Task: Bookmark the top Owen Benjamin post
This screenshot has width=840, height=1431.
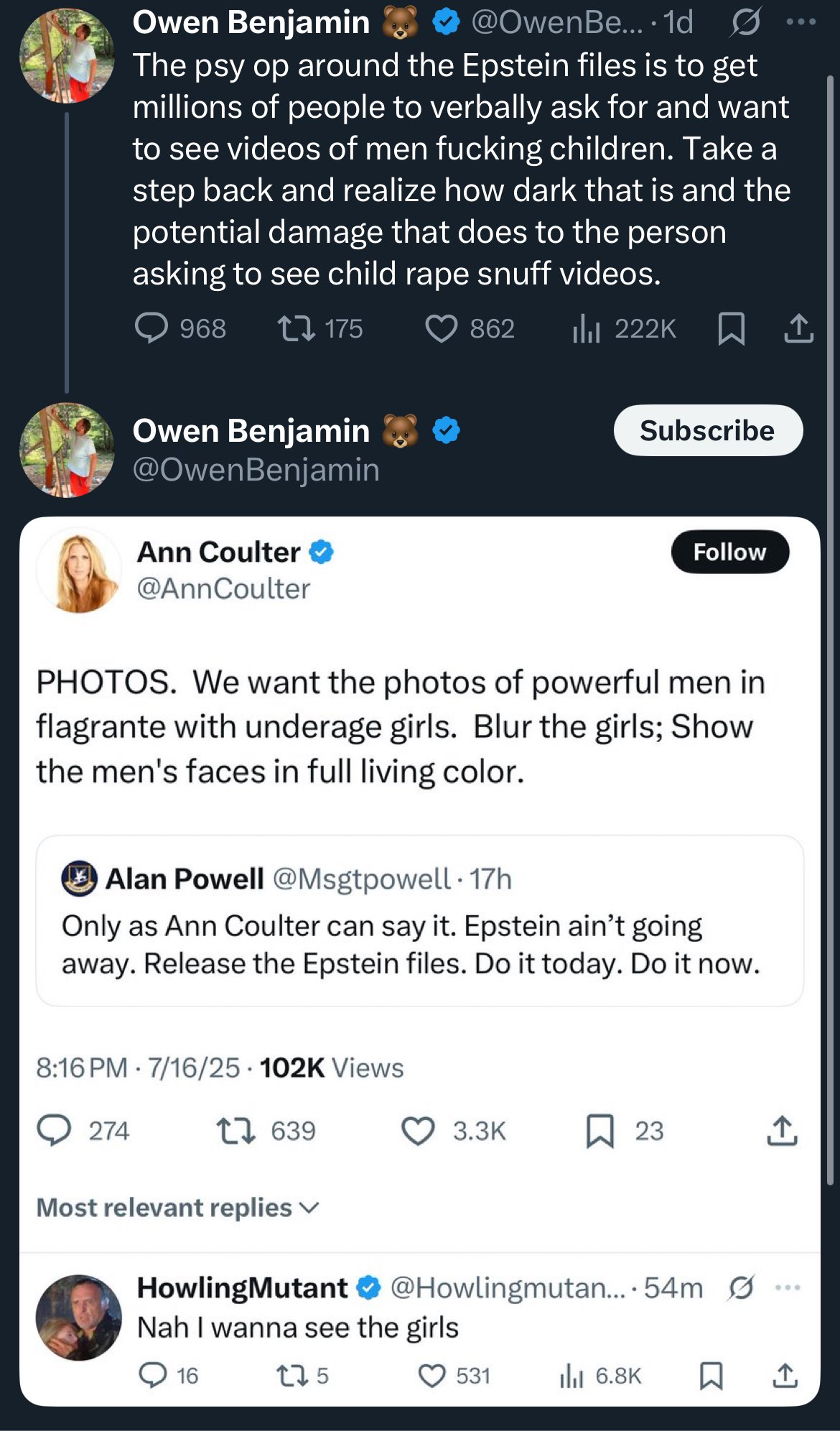Action: [x=731, y=329]
